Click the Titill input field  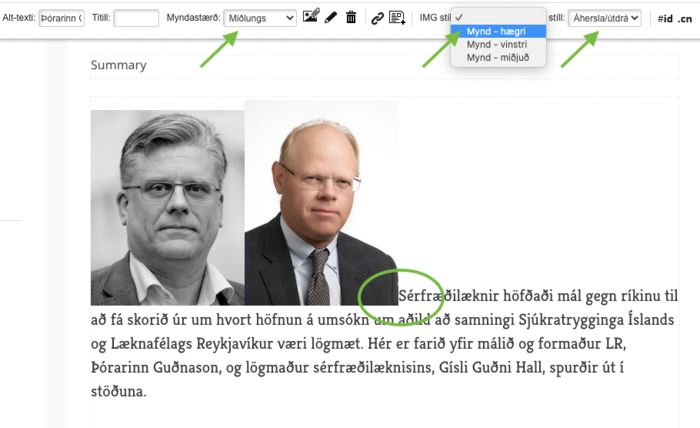pos(136,18)
